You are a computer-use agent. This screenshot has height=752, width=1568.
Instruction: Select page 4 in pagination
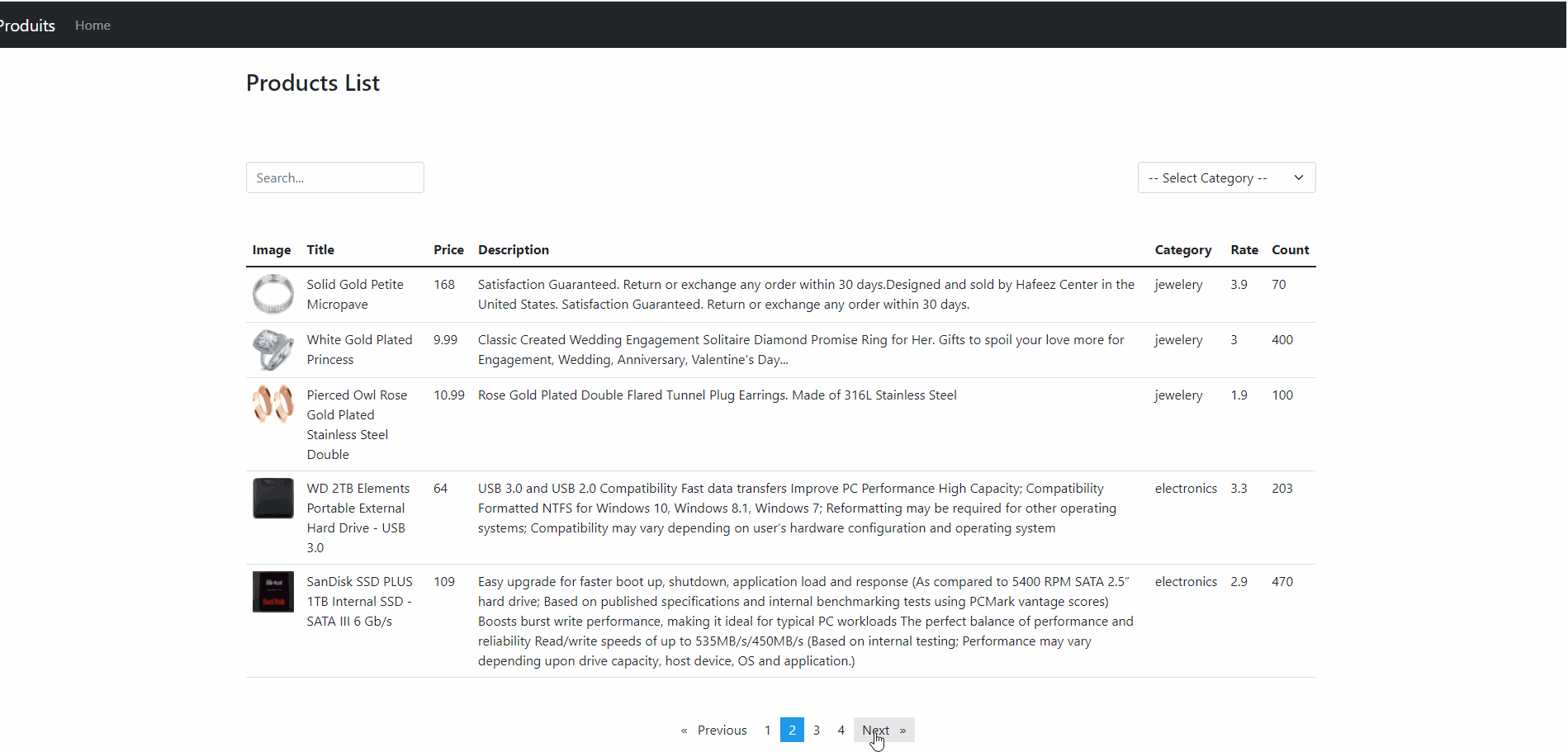click(841, 730)
